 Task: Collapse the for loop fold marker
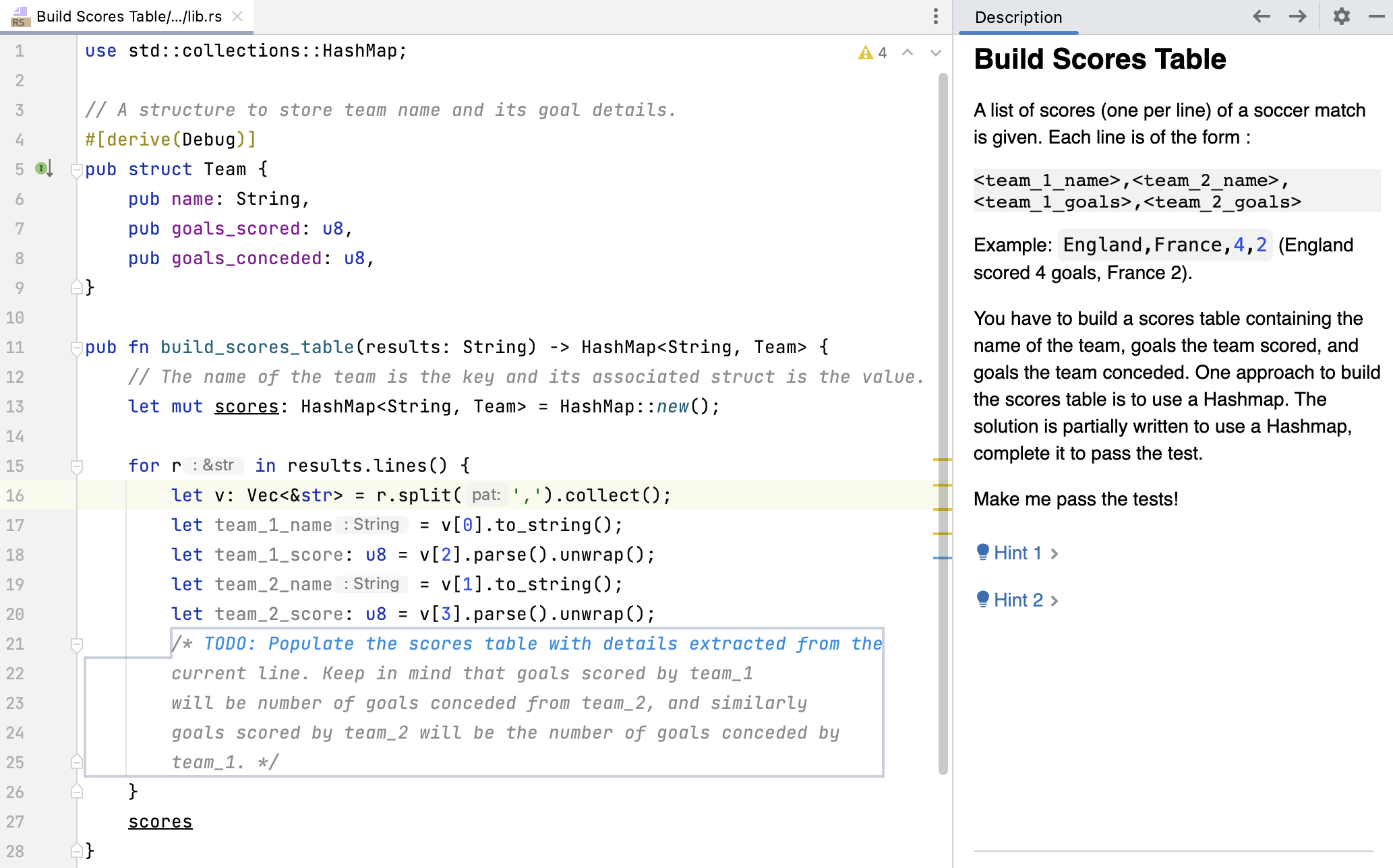[x=77, y=466]
